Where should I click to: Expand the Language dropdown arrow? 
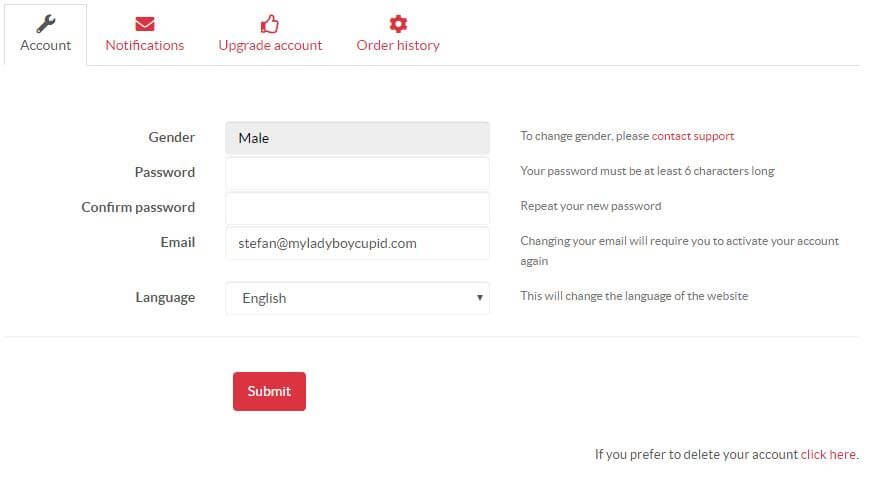pyautogui.click(x=479, y=297)
